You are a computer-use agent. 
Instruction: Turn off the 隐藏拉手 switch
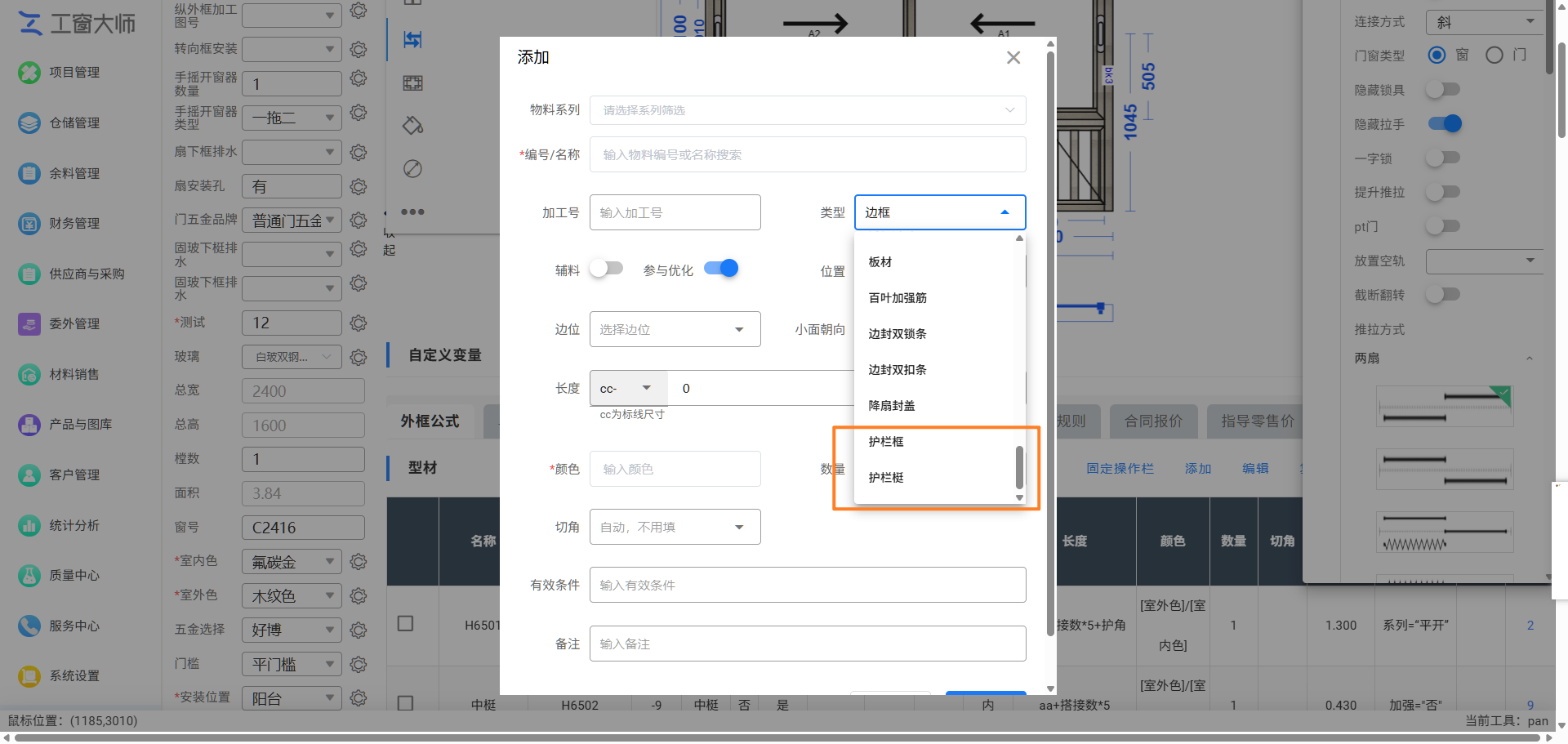coord(1445,124)
